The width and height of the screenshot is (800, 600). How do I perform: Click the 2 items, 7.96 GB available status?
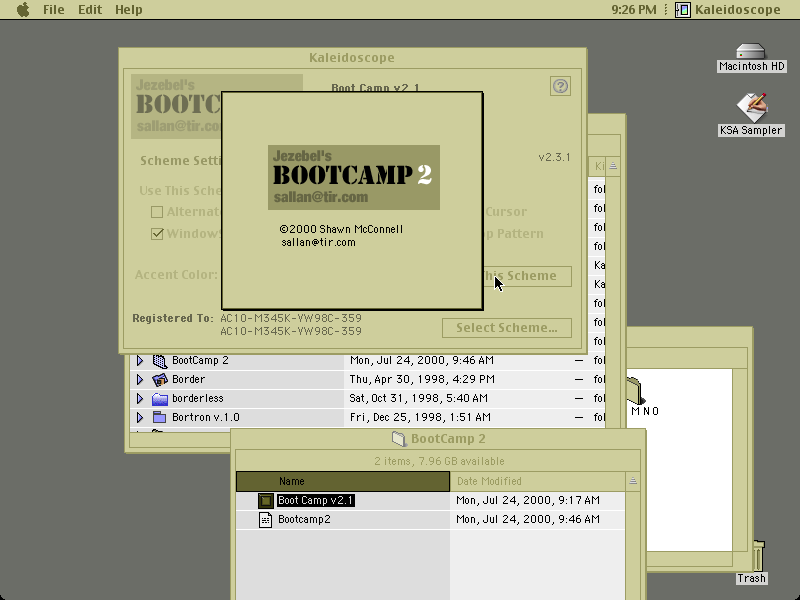click(439, 461)
